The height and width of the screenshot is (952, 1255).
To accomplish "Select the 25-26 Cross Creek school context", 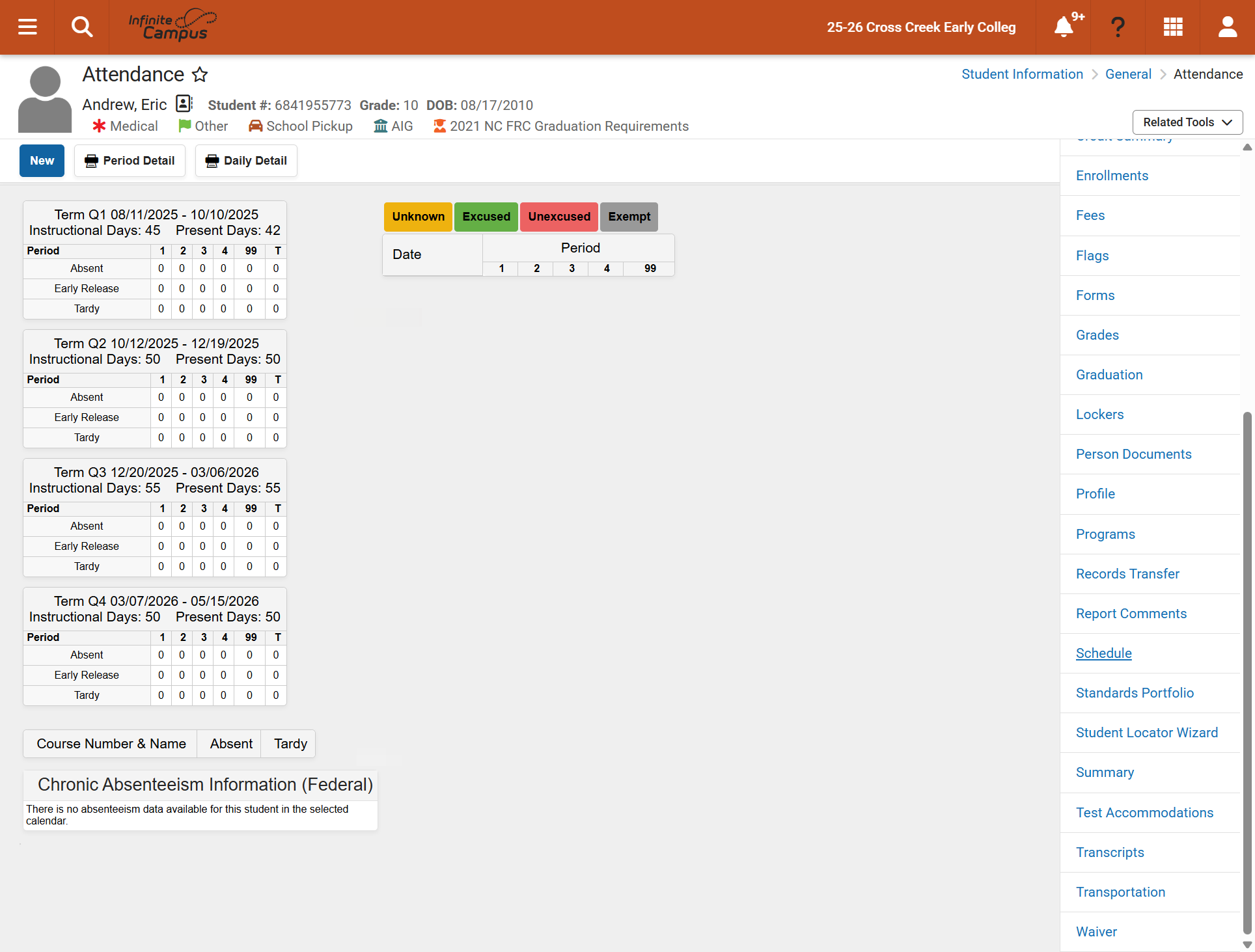I will tap(921, 27).
